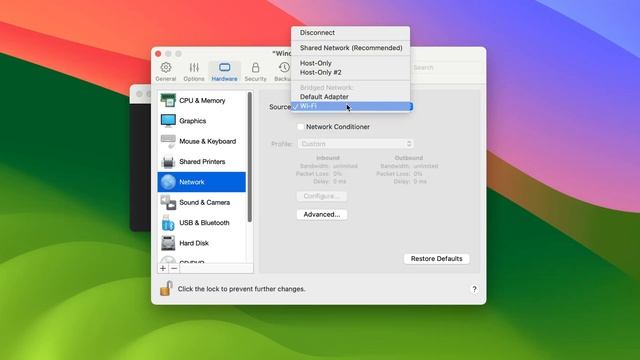Choose Disconnect from the source menu
This screenshot has height=360, width=640.
pyautogui.click(x=350, y=33)
